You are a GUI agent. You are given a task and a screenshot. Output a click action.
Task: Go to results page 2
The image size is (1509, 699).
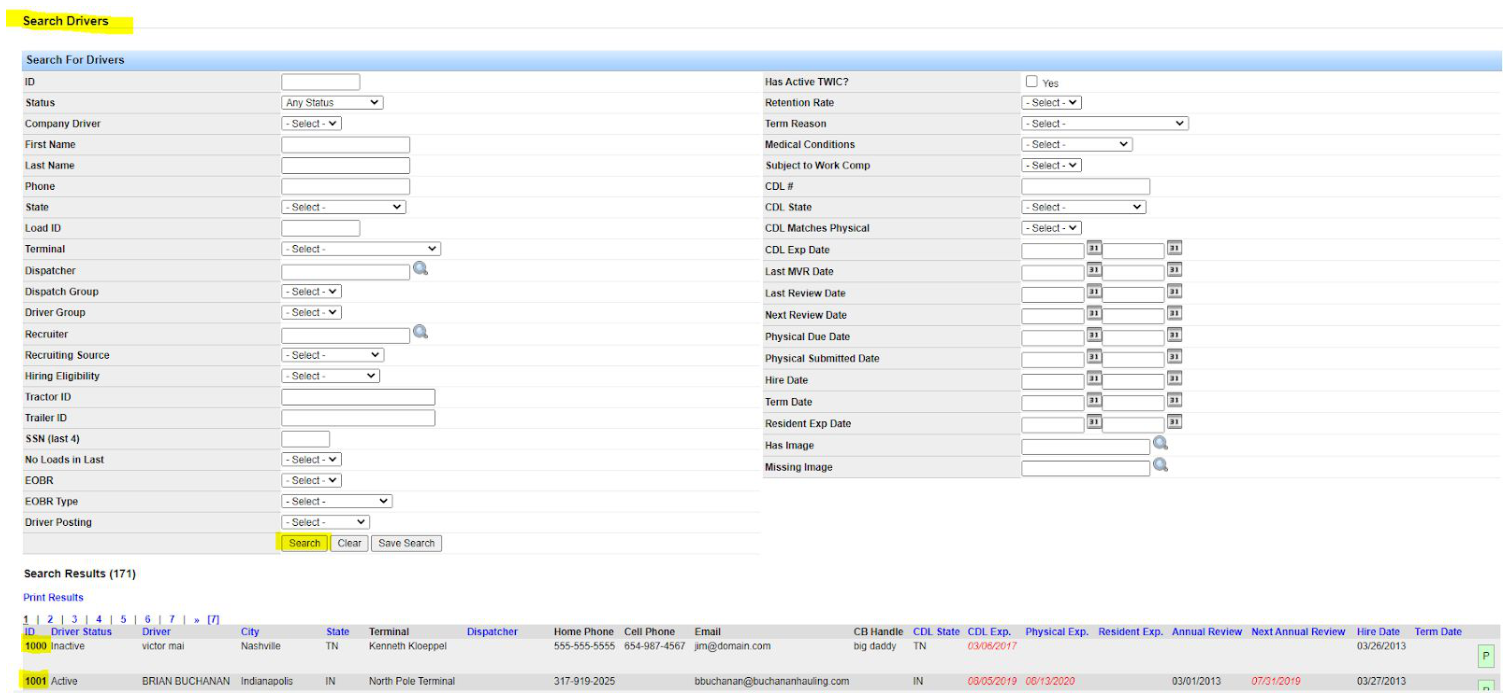click(x=50, y=620)
